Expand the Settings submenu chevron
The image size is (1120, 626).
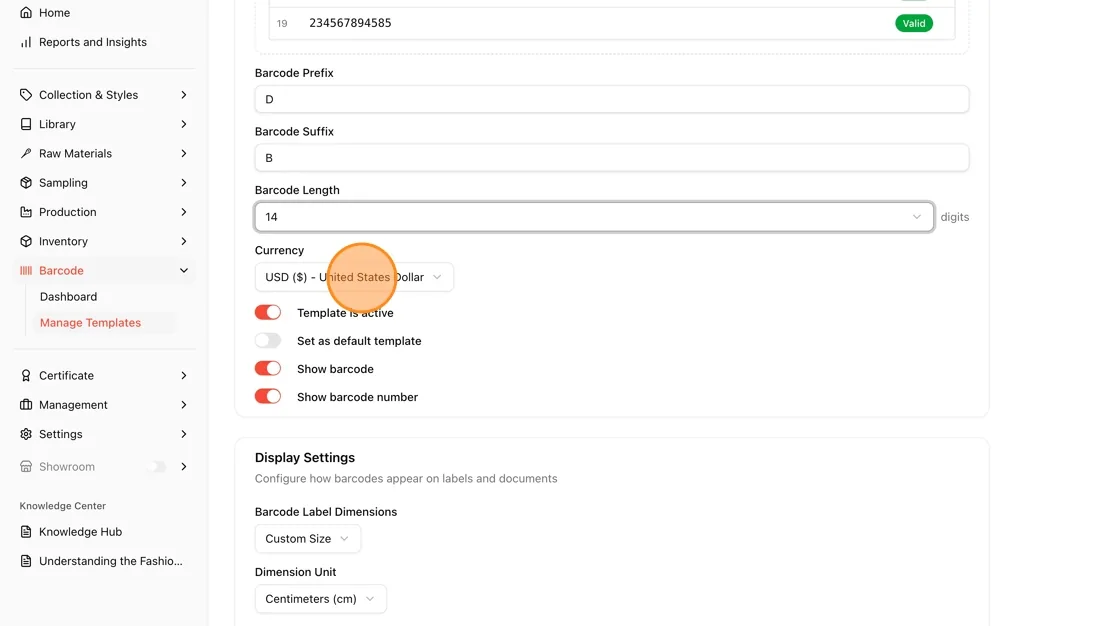coord(184,434)
